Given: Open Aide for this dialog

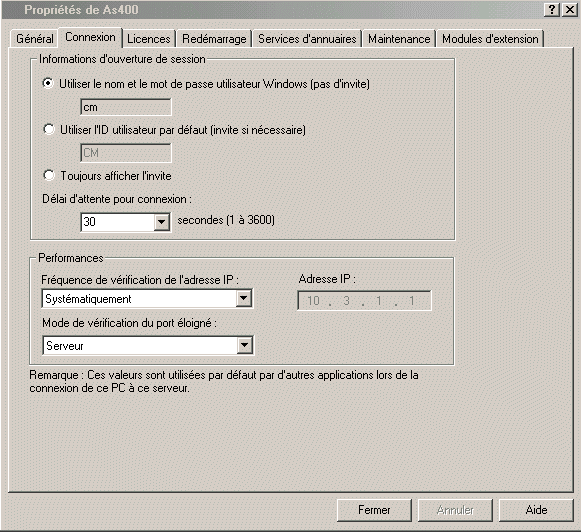Looking at the screenshot, I should tap(536, 510).
